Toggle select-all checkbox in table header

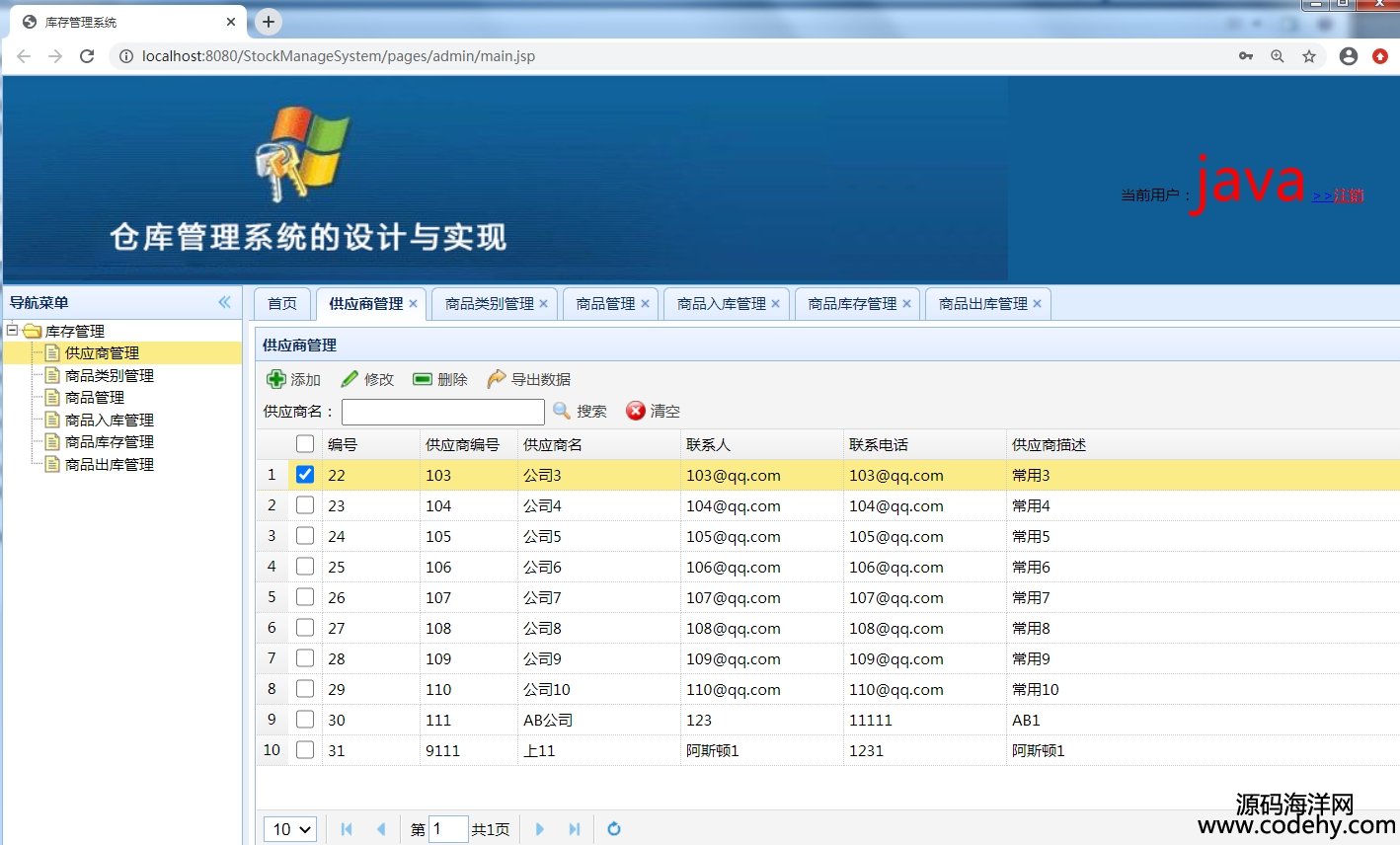point(305,444)
